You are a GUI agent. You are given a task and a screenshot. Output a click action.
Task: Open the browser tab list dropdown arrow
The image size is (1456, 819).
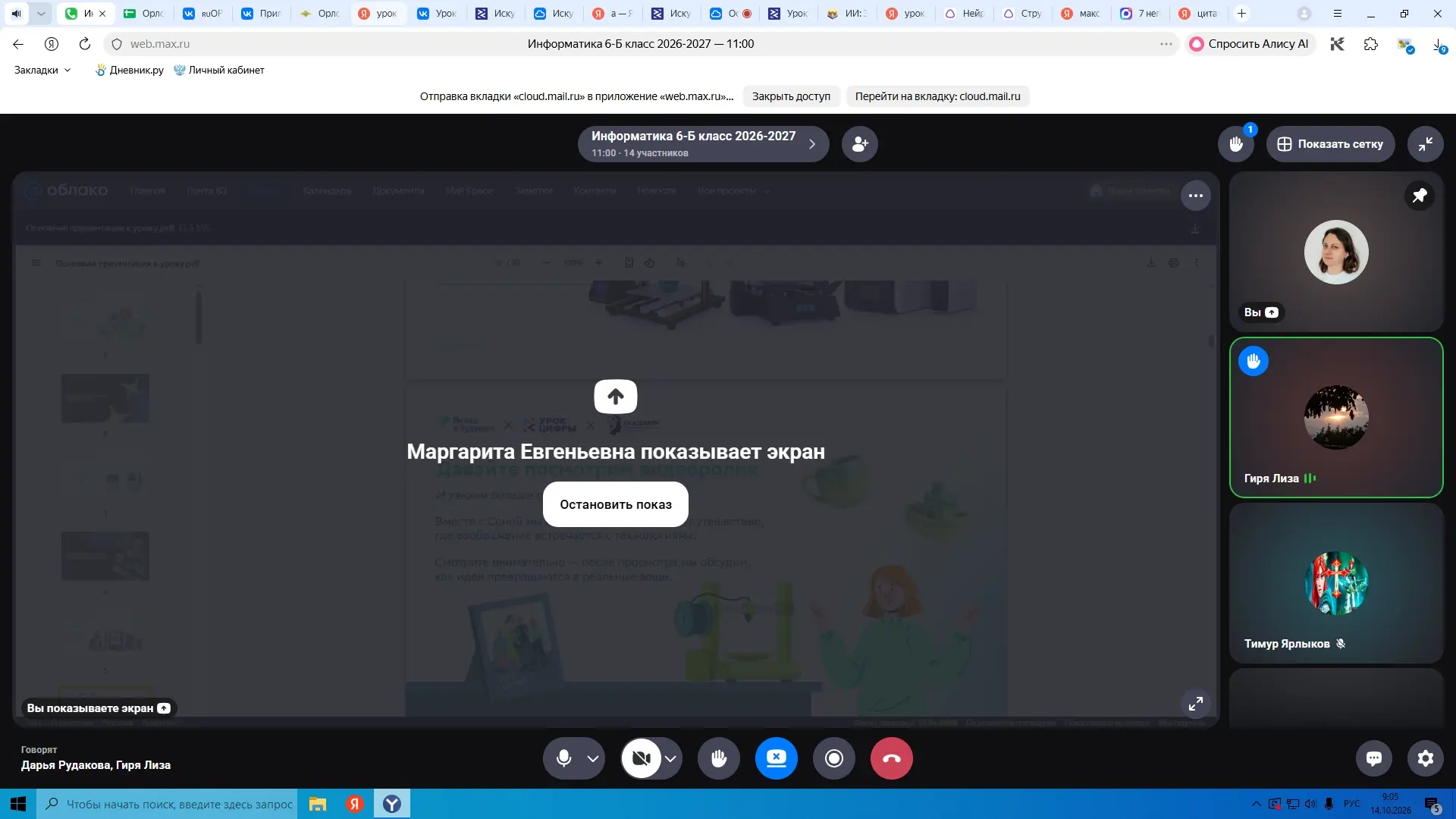tap(41, 13)
